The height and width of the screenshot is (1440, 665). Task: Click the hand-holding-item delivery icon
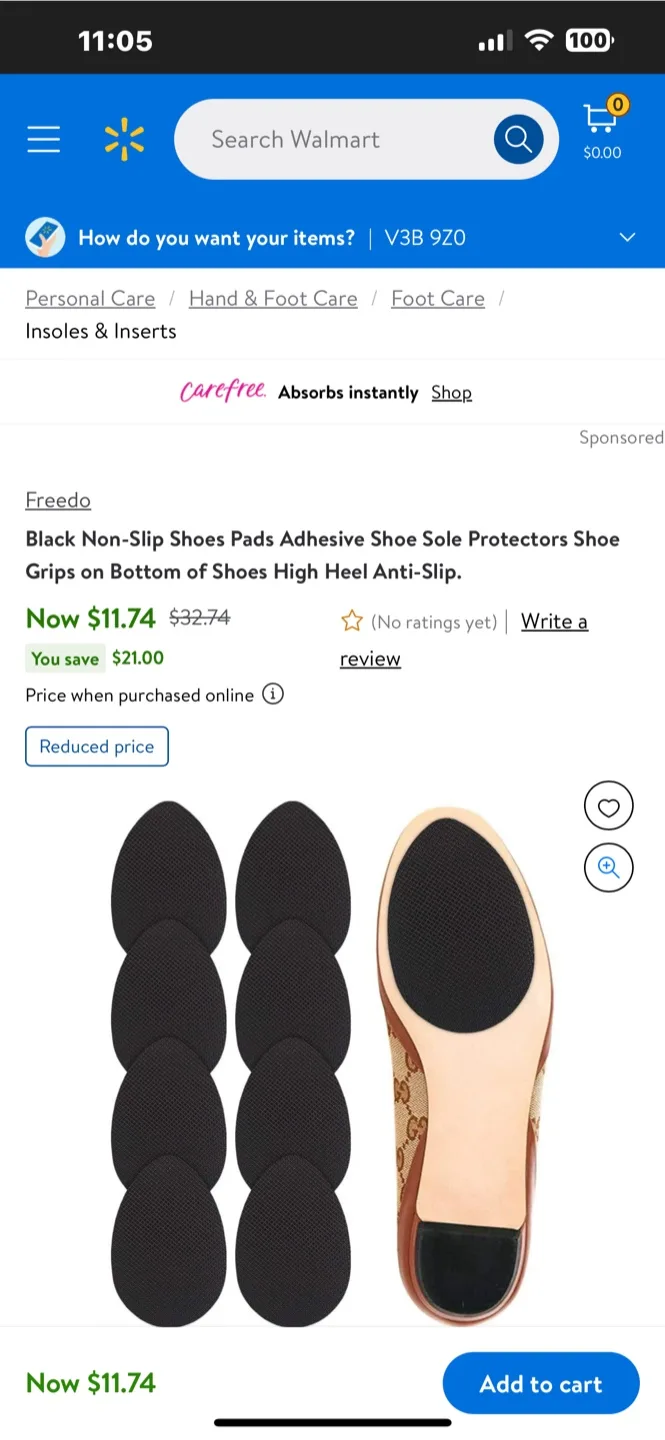[x=45, y=237]
